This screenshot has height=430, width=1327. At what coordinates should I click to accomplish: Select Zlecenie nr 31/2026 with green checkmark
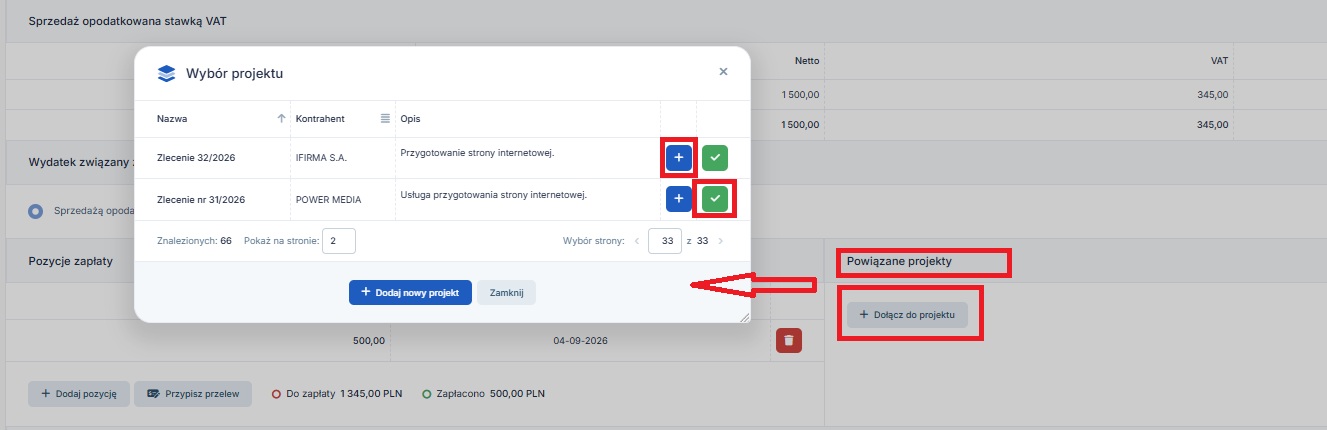(715, 199)
